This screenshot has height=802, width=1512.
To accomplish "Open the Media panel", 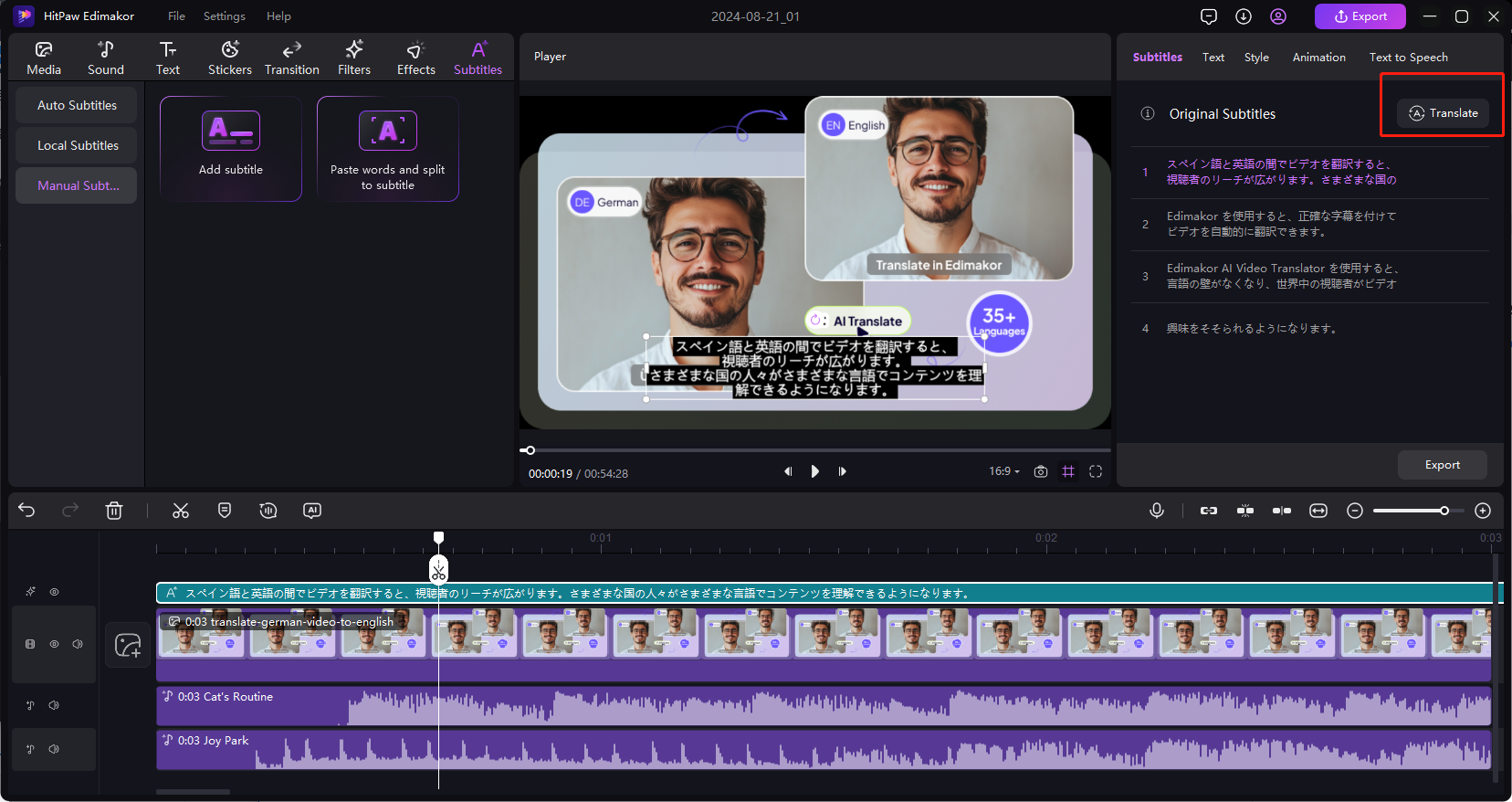I will pos(44,58).
